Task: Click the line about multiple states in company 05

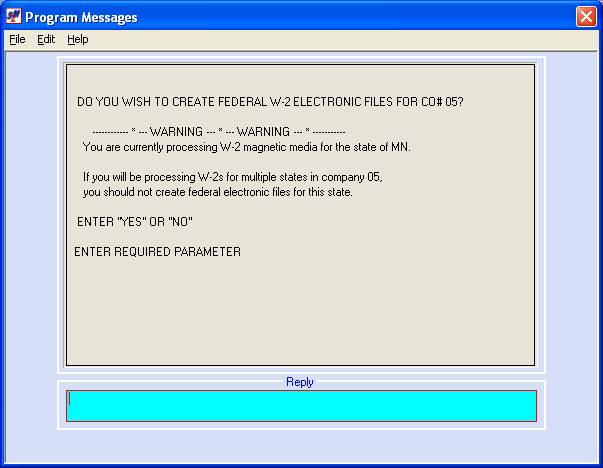Action: point(233,177)
